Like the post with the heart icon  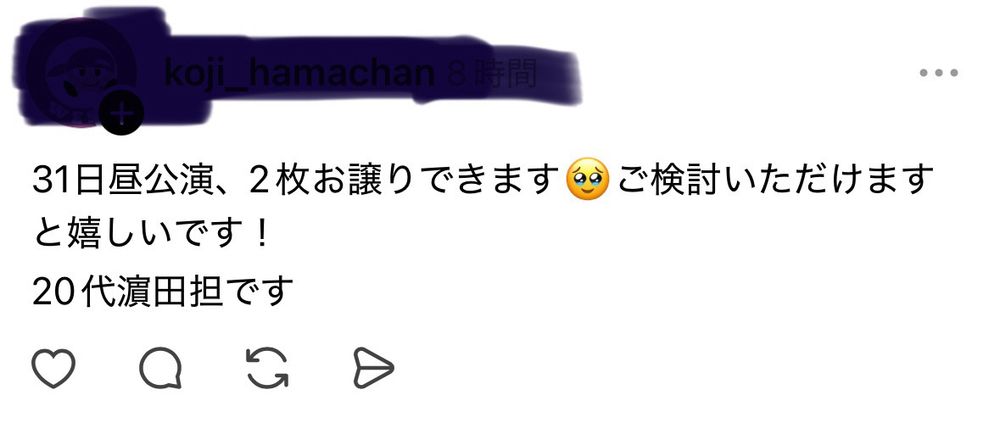tap(54, 368)
